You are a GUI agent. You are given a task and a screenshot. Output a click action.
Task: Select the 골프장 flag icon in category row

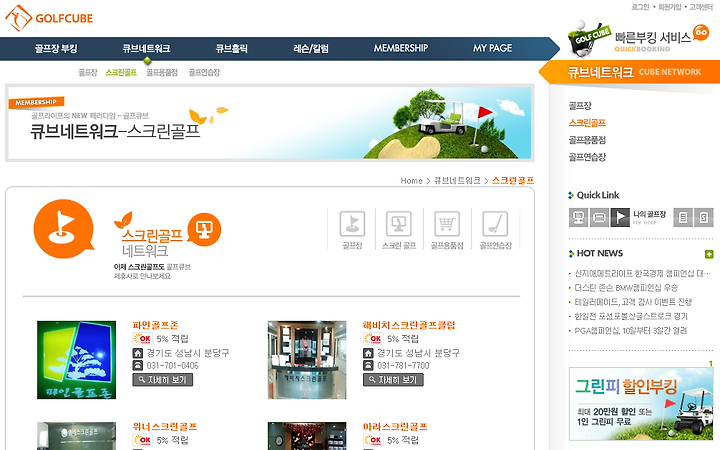click(352, 224)
